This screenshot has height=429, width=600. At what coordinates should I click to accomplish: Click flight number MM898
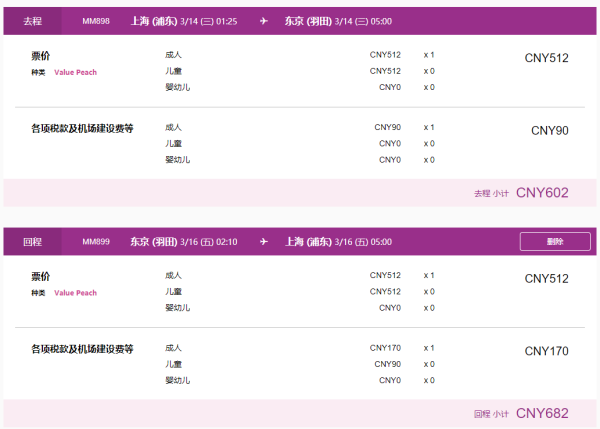click(x=96, y=21)
